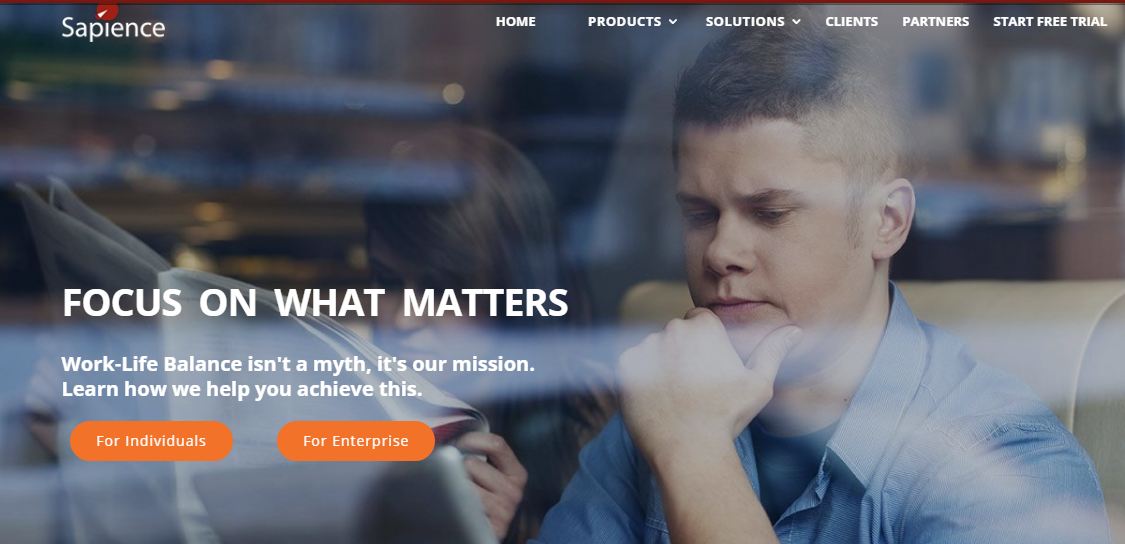Choose the For Enterprise button
Screen dimensions: 1125x544
tap(356, 441)
